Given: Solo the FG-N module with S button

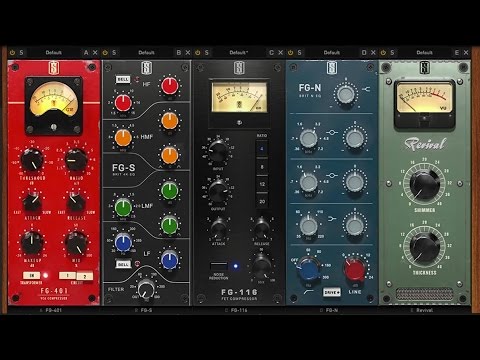Looking at the screenshot, I should click(x=299, y=53).
